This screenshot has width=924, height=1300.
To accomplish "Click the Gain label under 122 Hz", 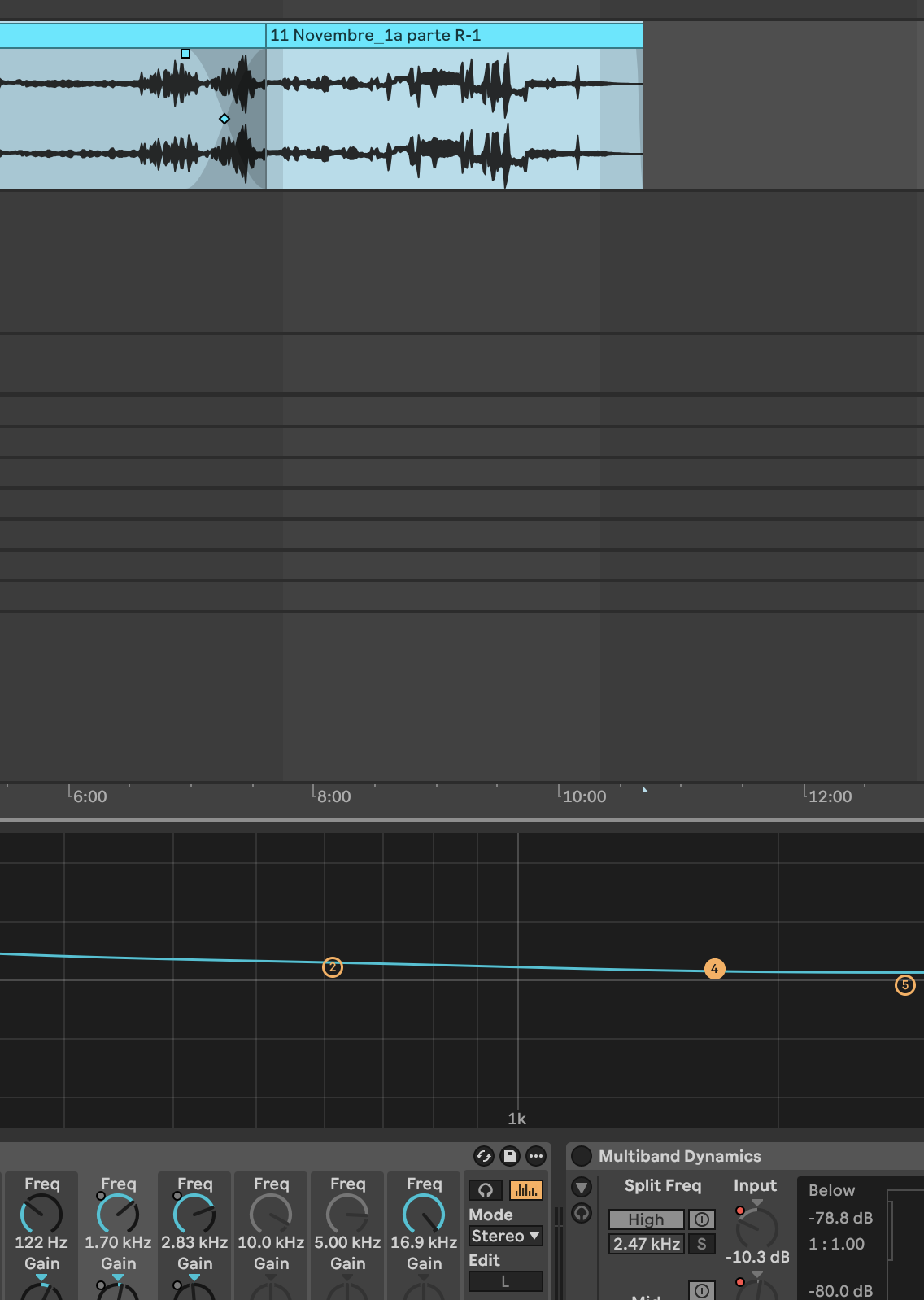I will (x=41, y=1263).
